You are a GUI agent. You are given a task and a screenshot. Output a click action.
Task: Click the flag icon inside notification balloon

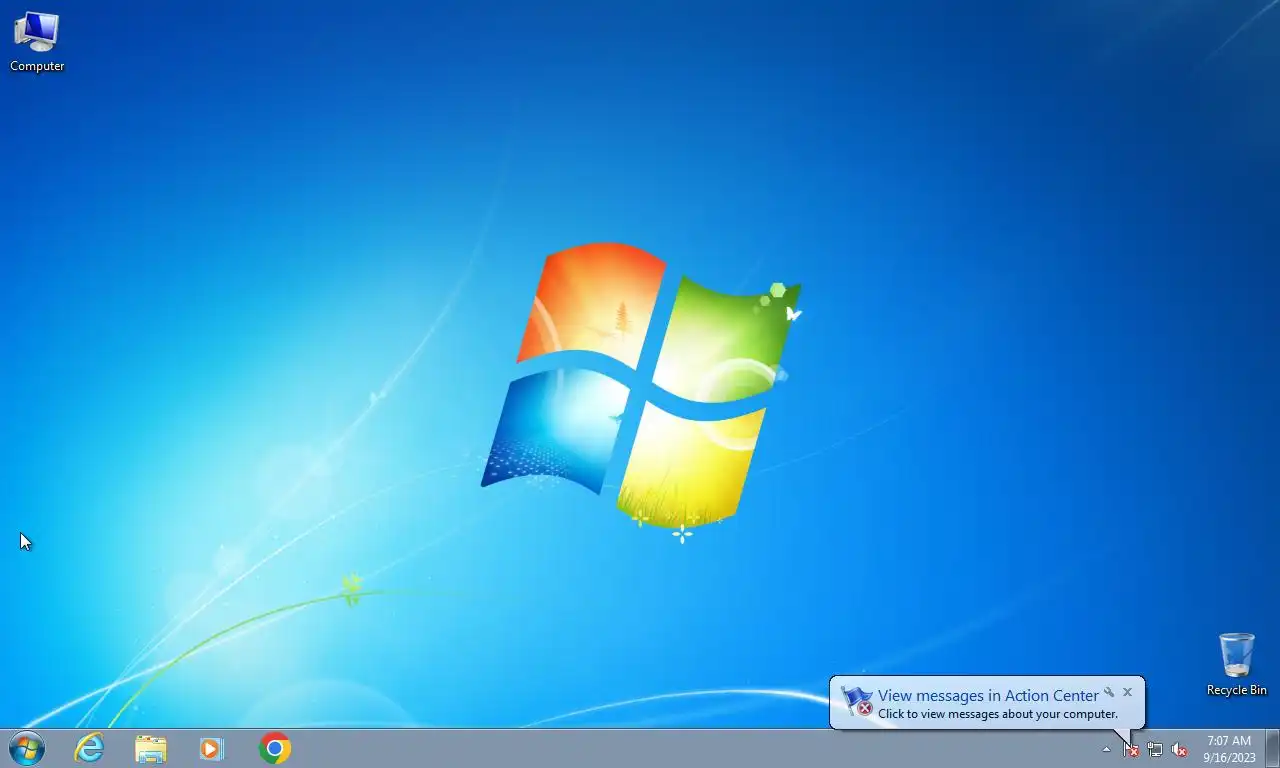[857, 702]
